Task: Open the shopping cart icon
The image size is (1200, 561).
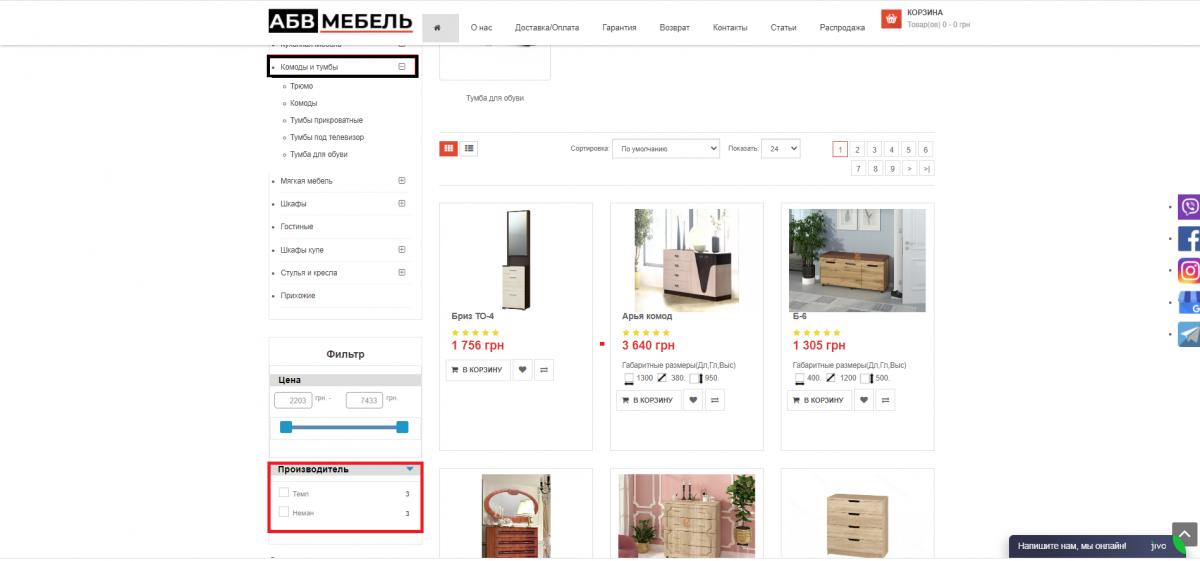Action: 891,19
